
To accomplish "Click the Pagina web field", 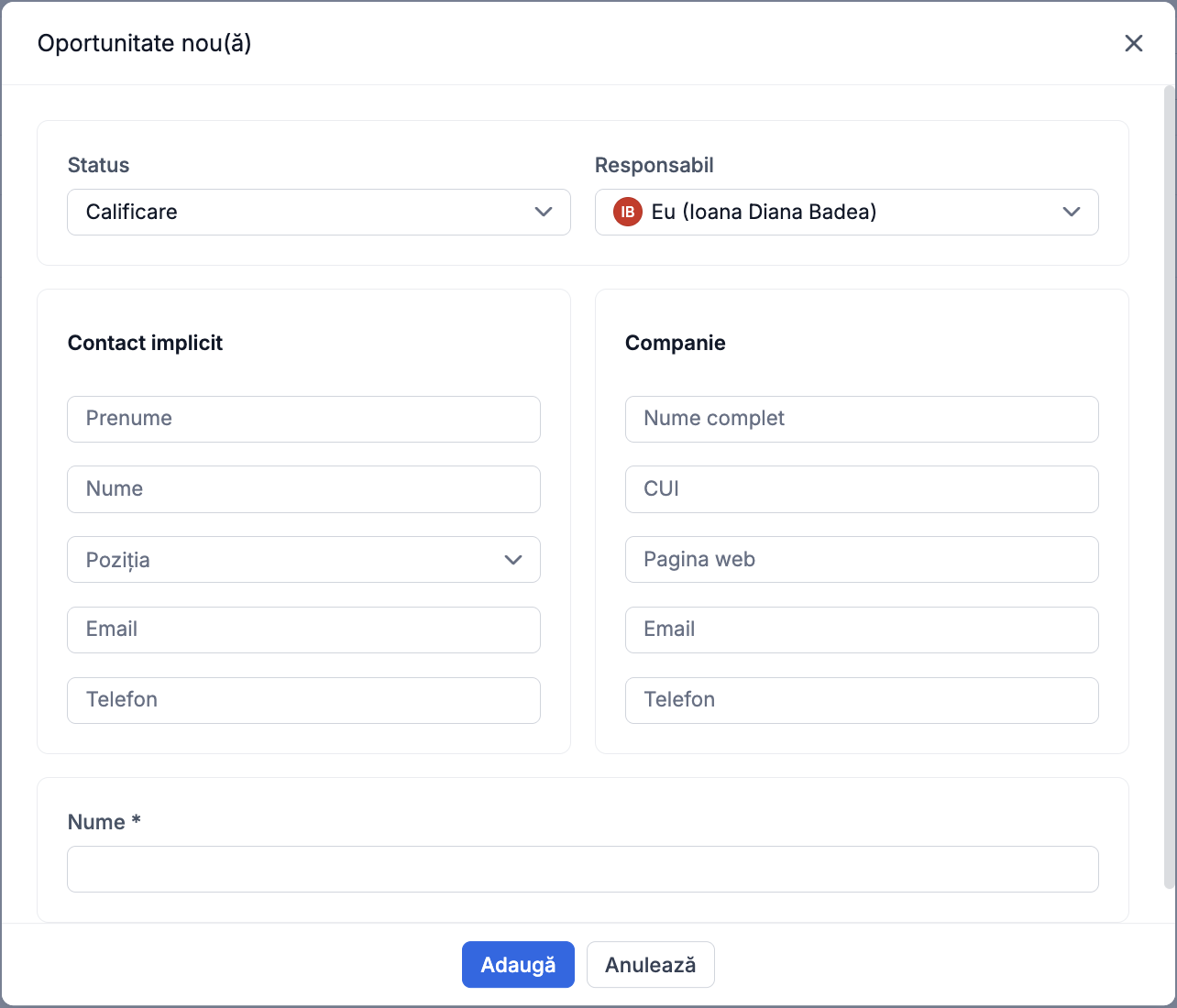I will [x=862, y=560].
